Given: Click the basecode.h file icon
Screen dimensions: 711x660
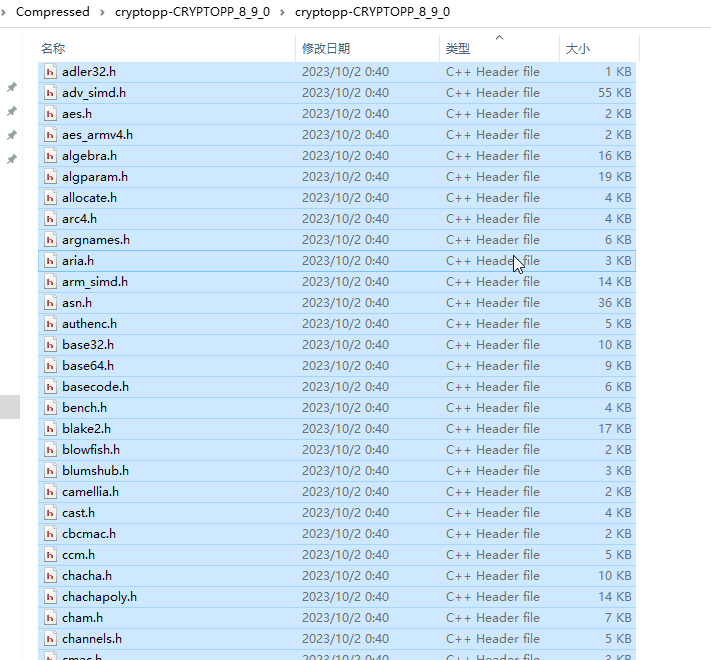Looking at the screenshot, I should (x=50, y=387).
